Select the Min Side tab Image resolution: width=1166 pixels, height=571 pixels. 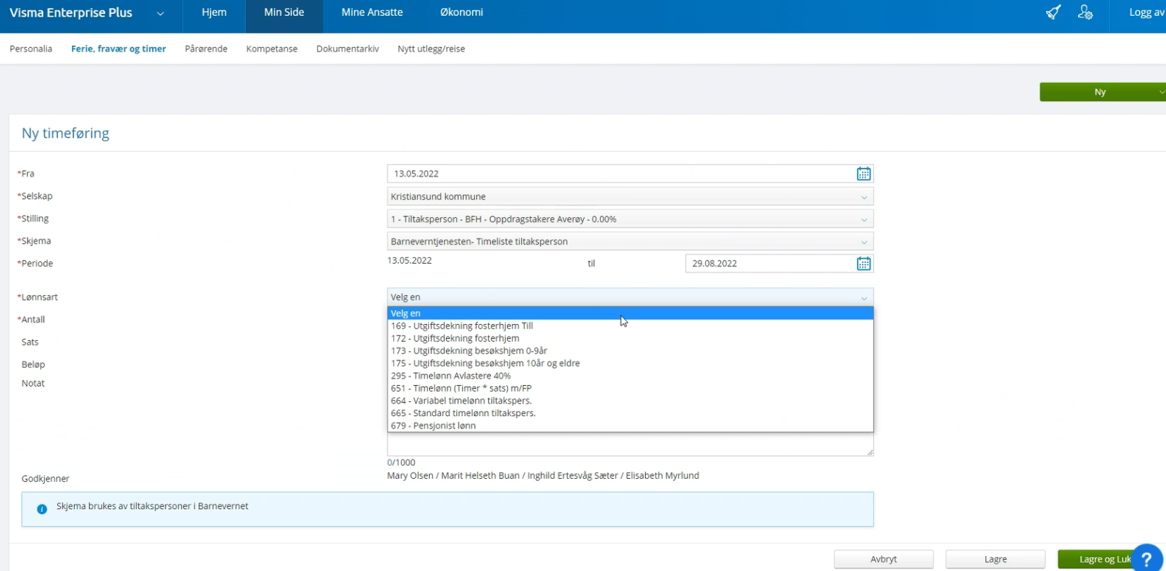pyautogui.click(x=284, y=13)
